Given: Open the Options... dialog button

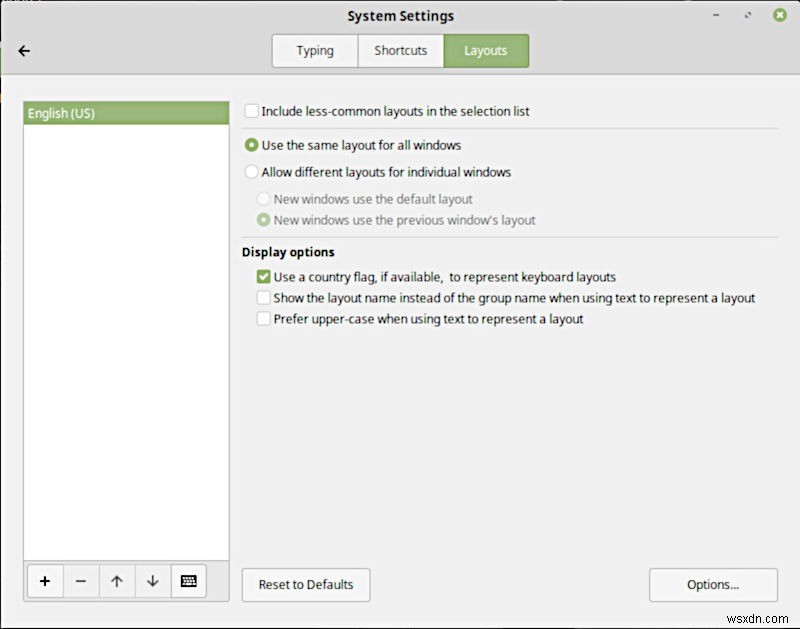Looking at the screenshot, I should point(713,585).
